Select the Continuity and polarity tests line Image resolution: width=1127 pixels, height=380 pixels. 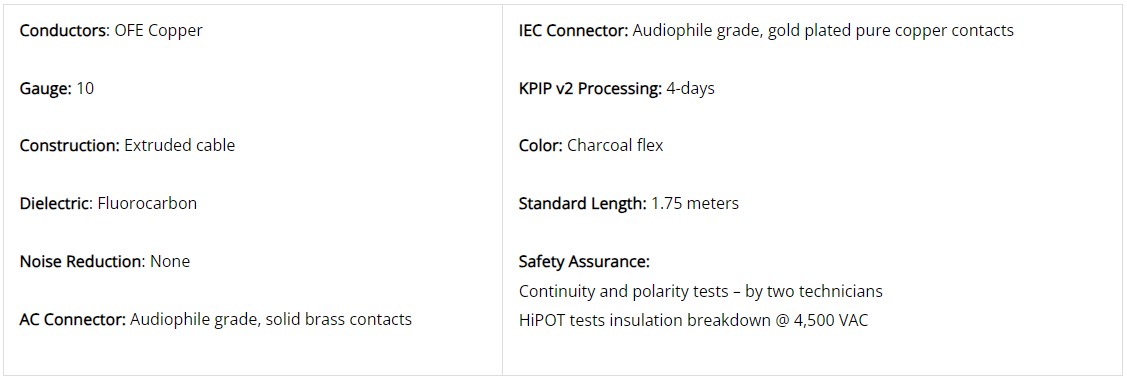point(701,291)
